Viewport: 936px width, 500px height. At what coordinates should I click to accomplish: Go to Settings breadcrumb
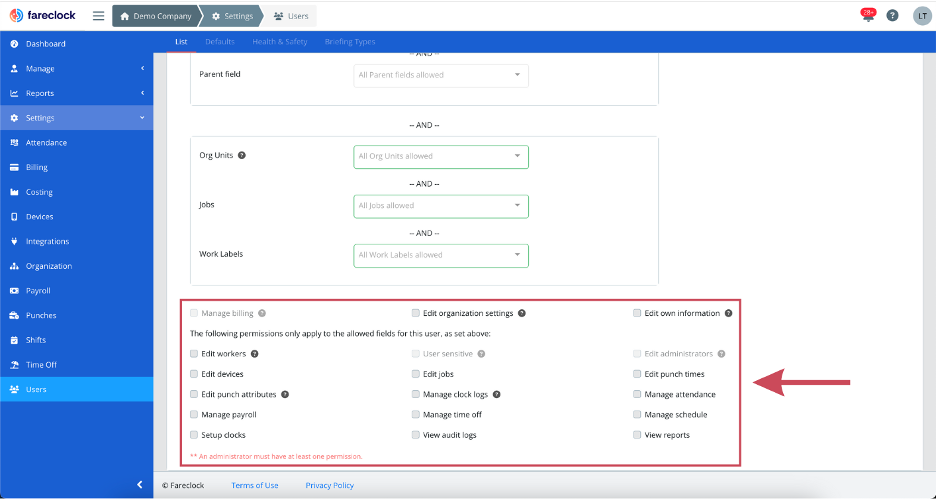pyautogui.click(x=232, y=16)
